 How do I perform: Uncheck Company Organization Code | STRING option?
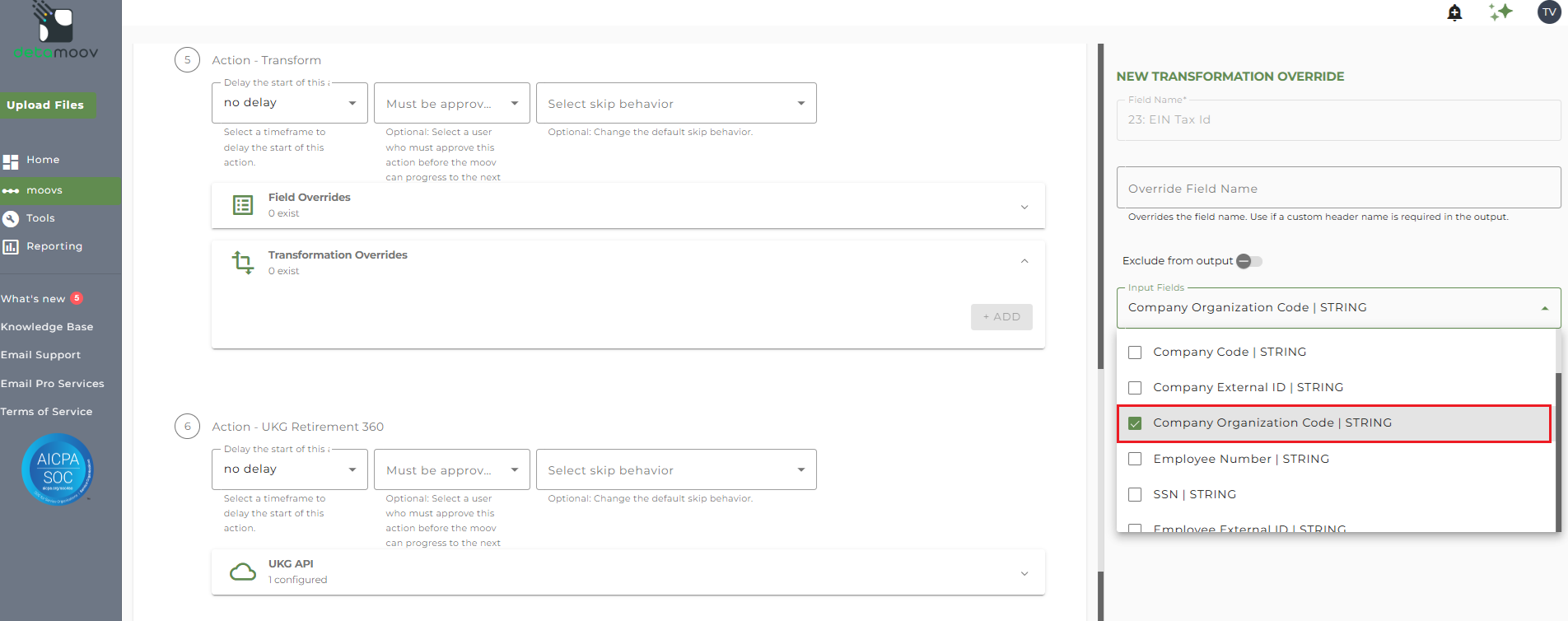tap(1135, 423)
